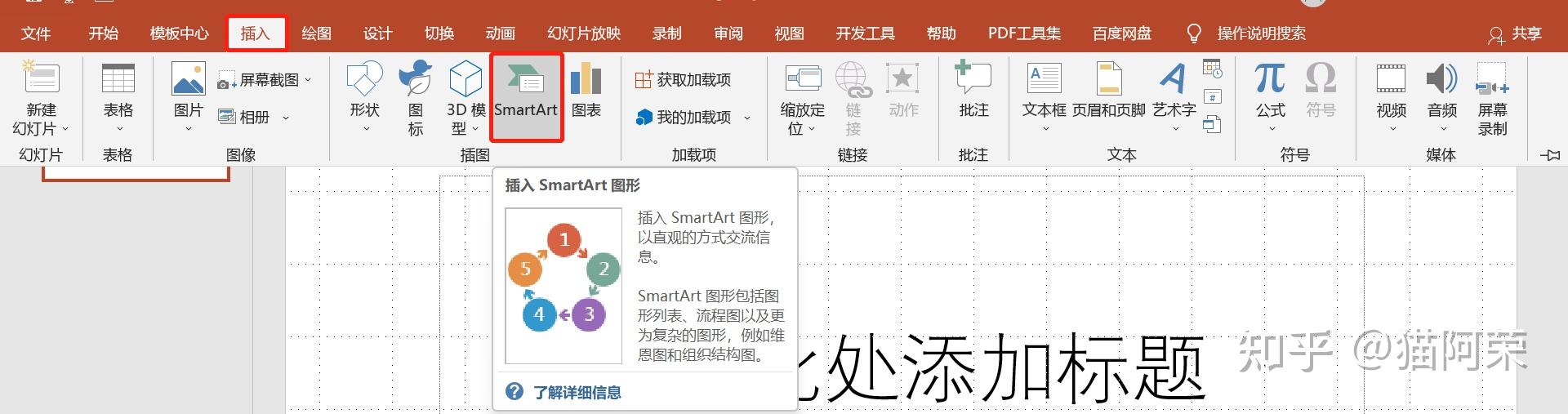The height and width of the screenshot is (414, 1568).
Task: Click the 视频 video film icon
Action: 1391,79
